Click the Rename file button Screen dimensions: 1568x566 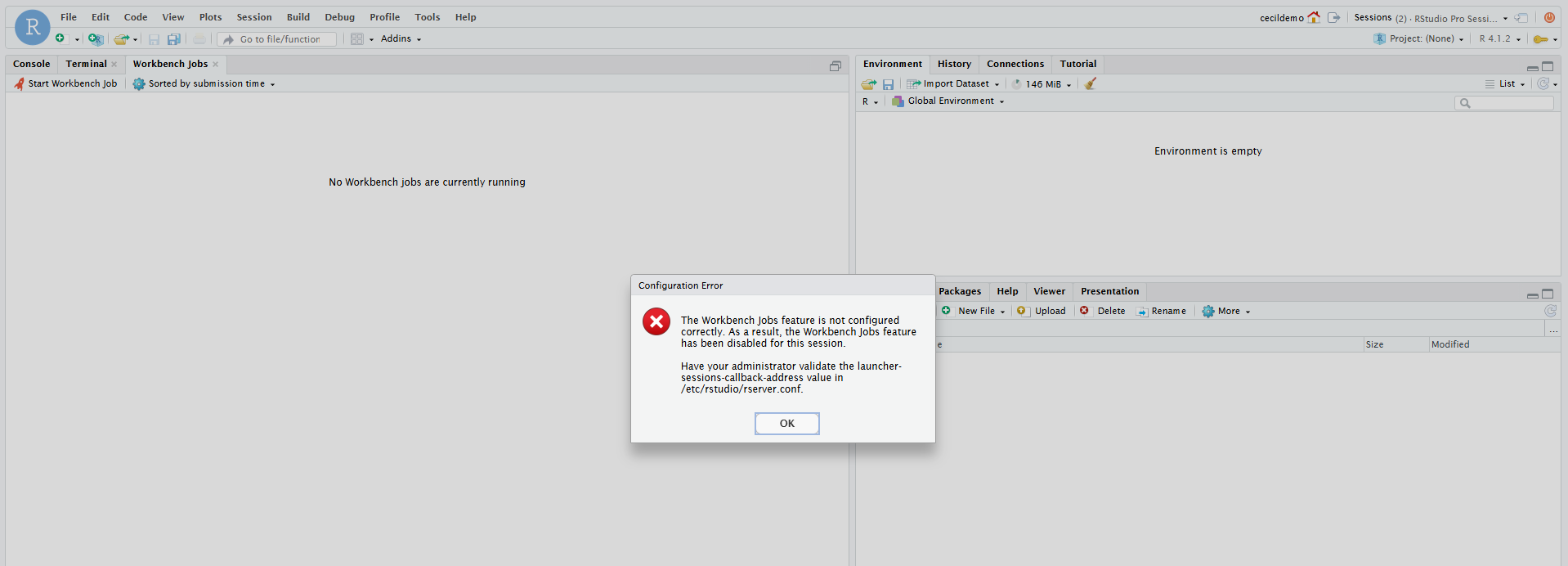point(1161,311)
